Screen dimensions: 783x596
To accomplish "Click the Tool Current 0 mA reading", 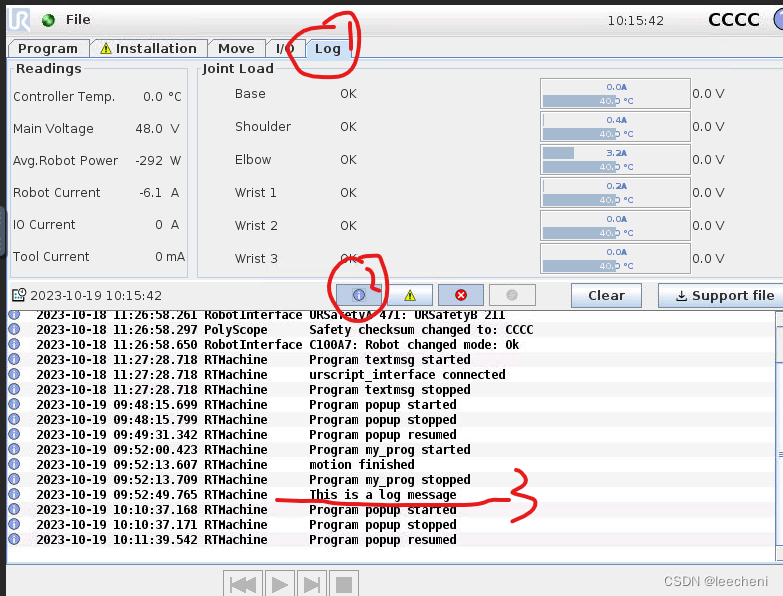I will pyautogui.click(x=170, y=257).
